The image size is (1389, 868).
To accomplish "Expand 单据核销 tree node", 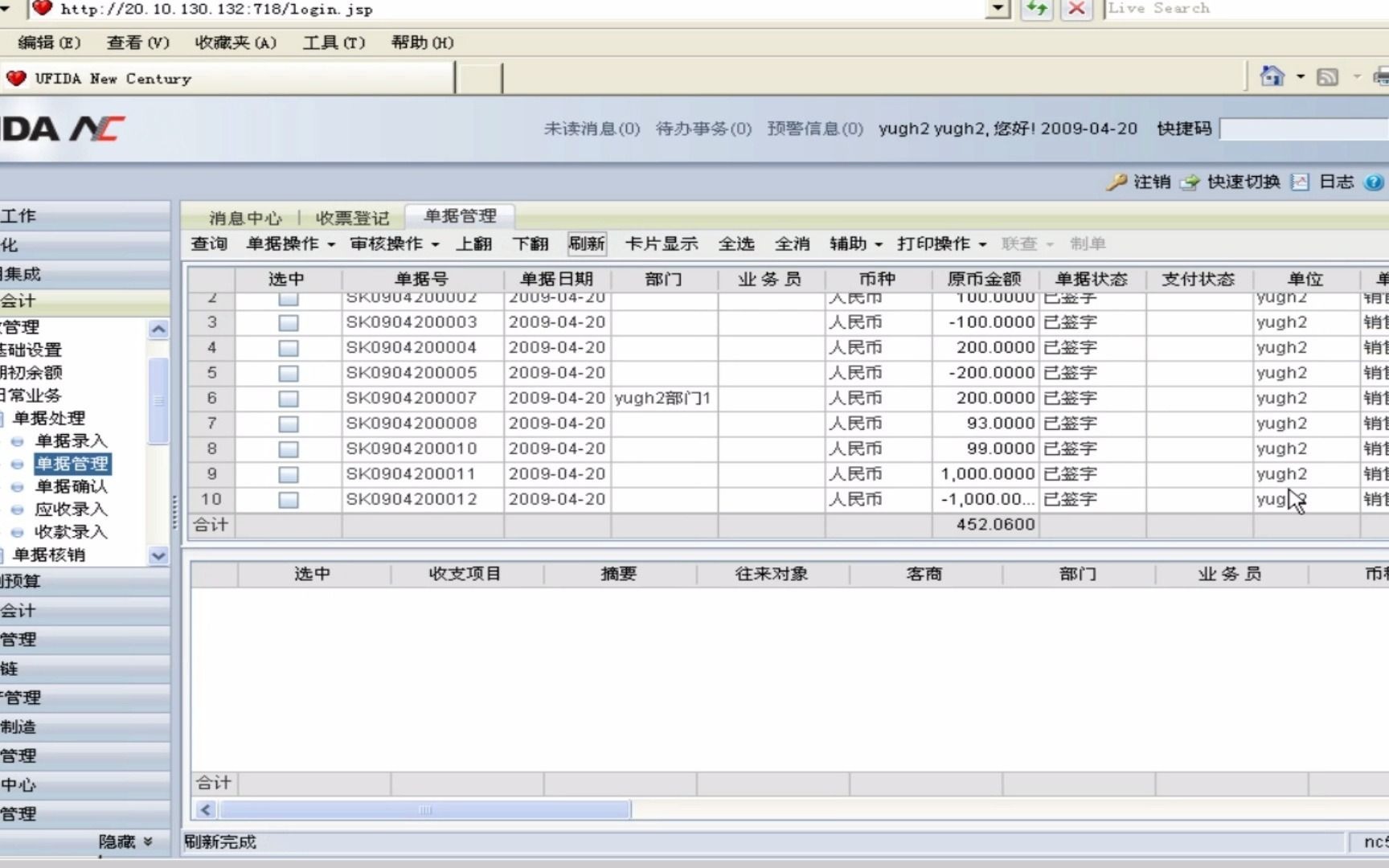I will pos(1,555).
